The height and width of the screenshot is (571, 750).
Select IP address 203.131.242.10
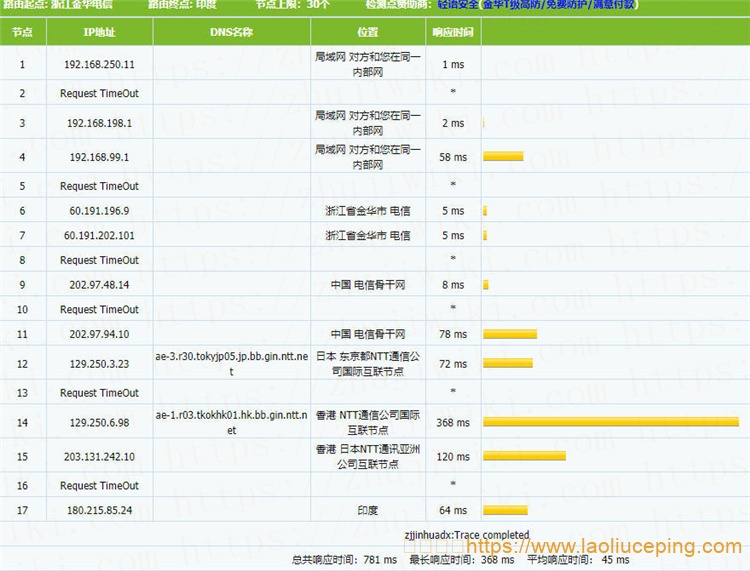point(99,457)
